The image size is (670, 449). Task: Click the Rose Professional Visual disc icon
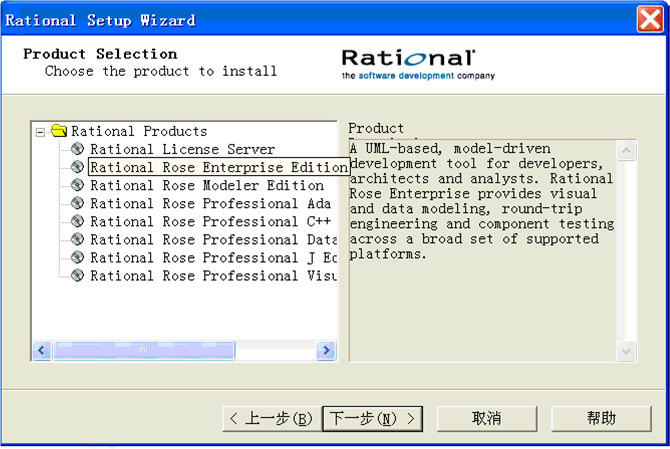pos(77,276)
